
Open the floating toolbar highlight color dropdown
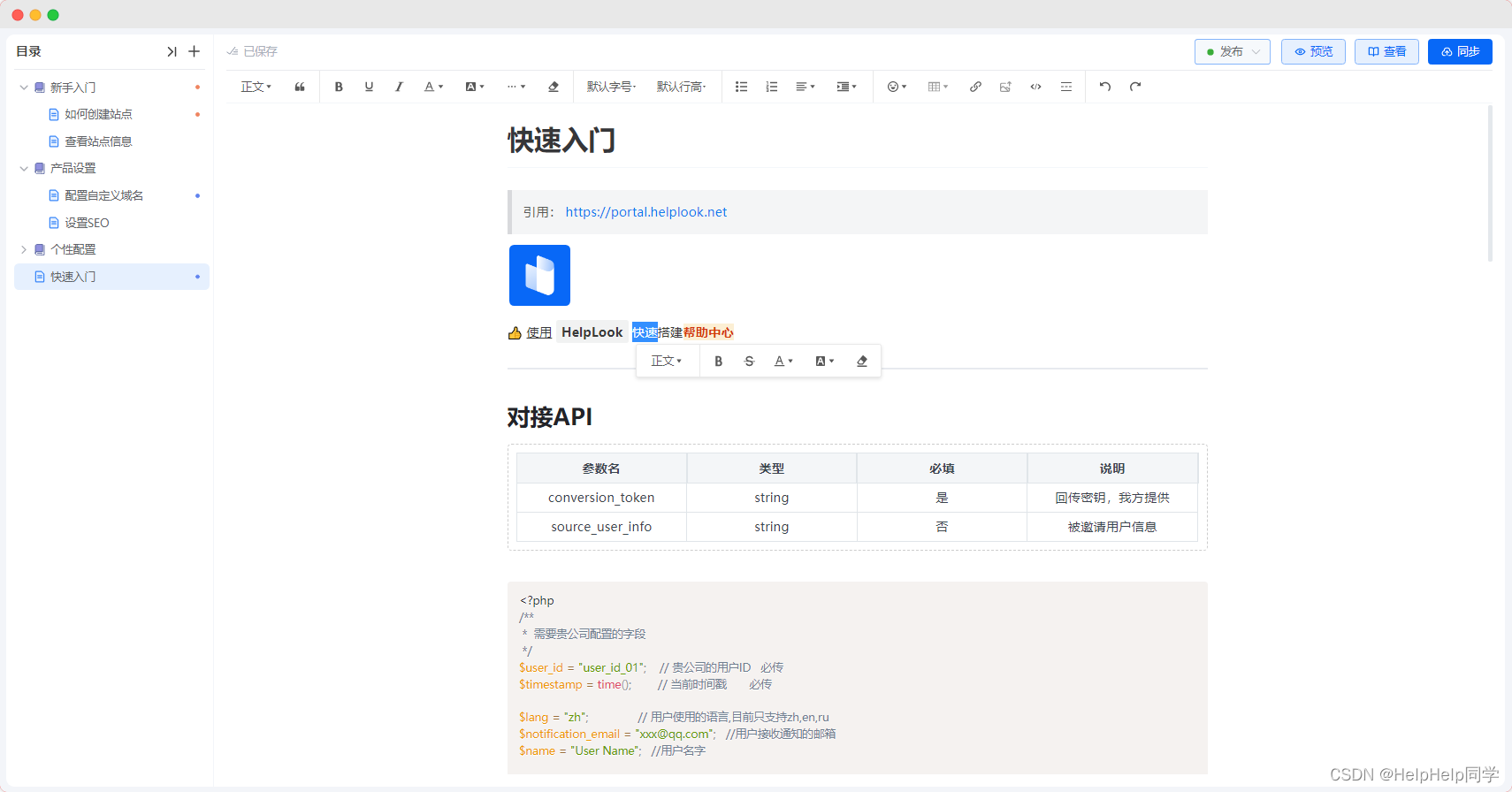click(824, 362)
